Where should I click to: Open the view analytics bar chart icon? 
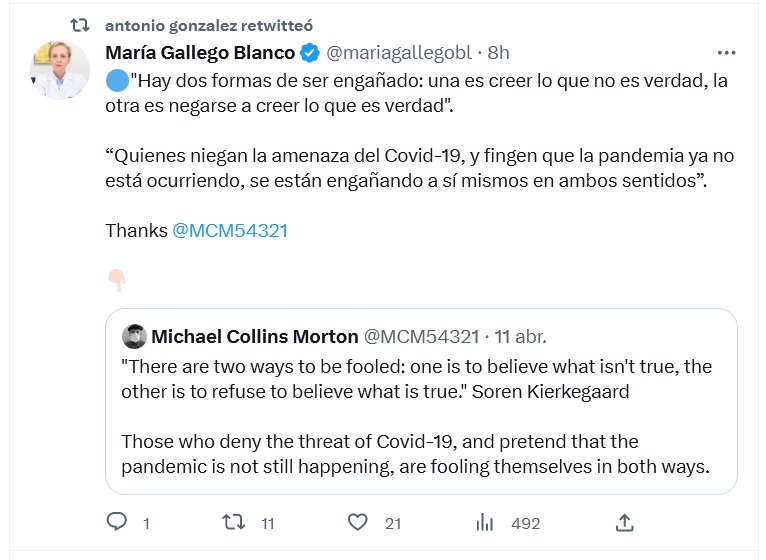pos(486,522)
